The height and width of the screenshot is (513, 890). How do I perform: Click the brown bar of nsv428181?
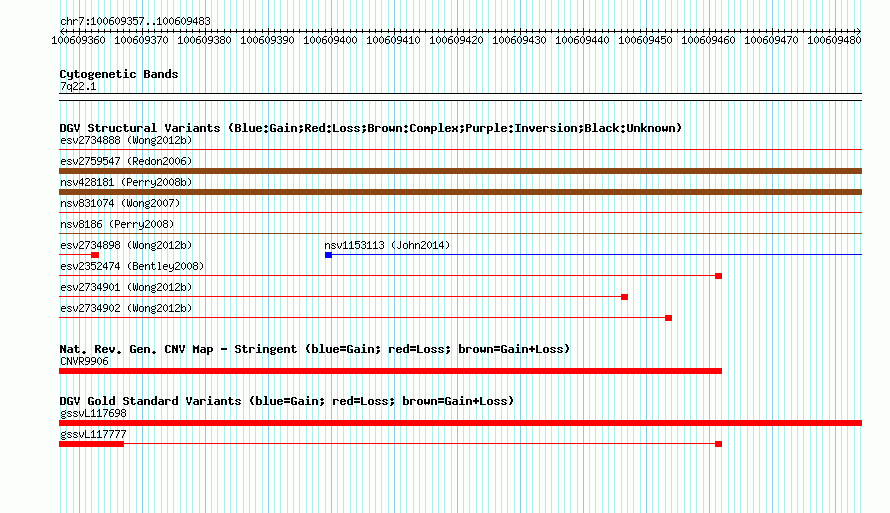pos(460,192)
